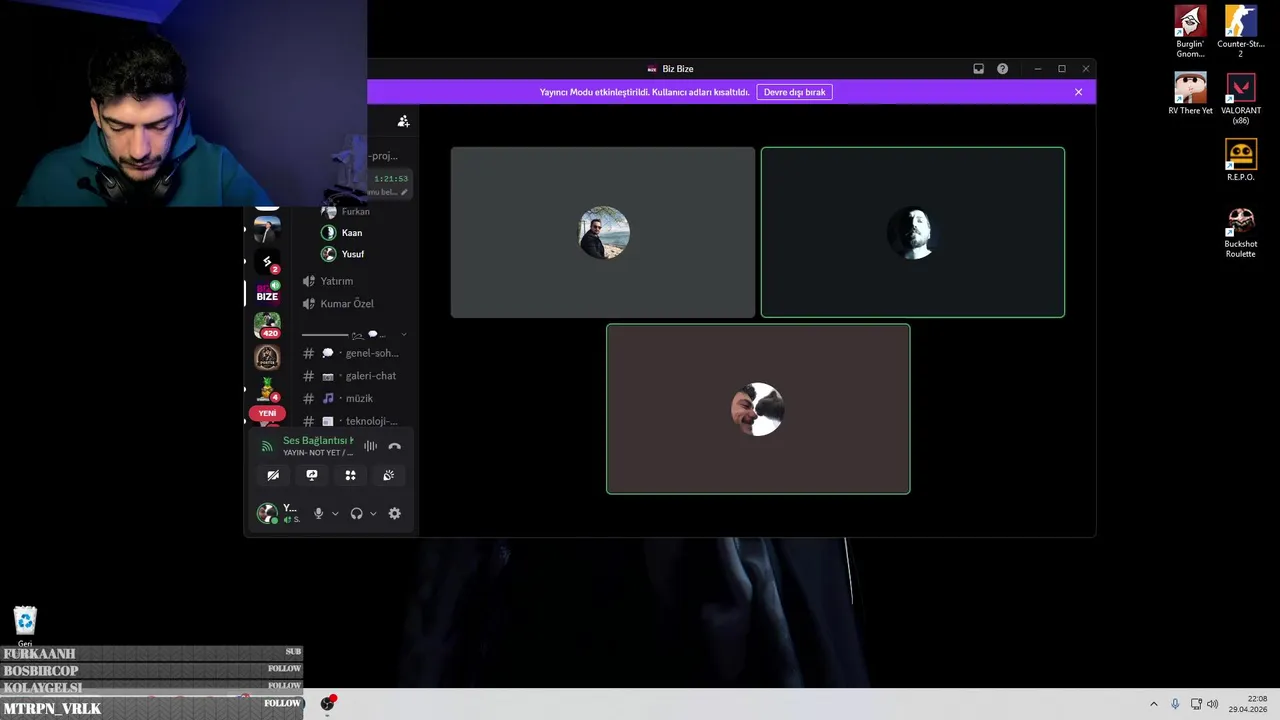
Task: Open the Burglin' Gnomes desktop shortcut
Action: coord(1190,31)
